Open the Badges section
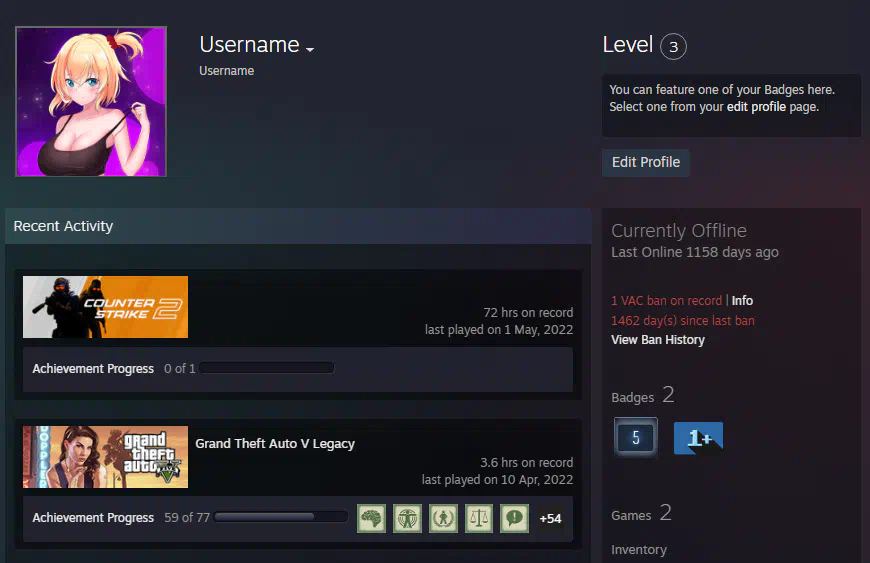This screenshot has height=563, width=870. tap(632, 397)
